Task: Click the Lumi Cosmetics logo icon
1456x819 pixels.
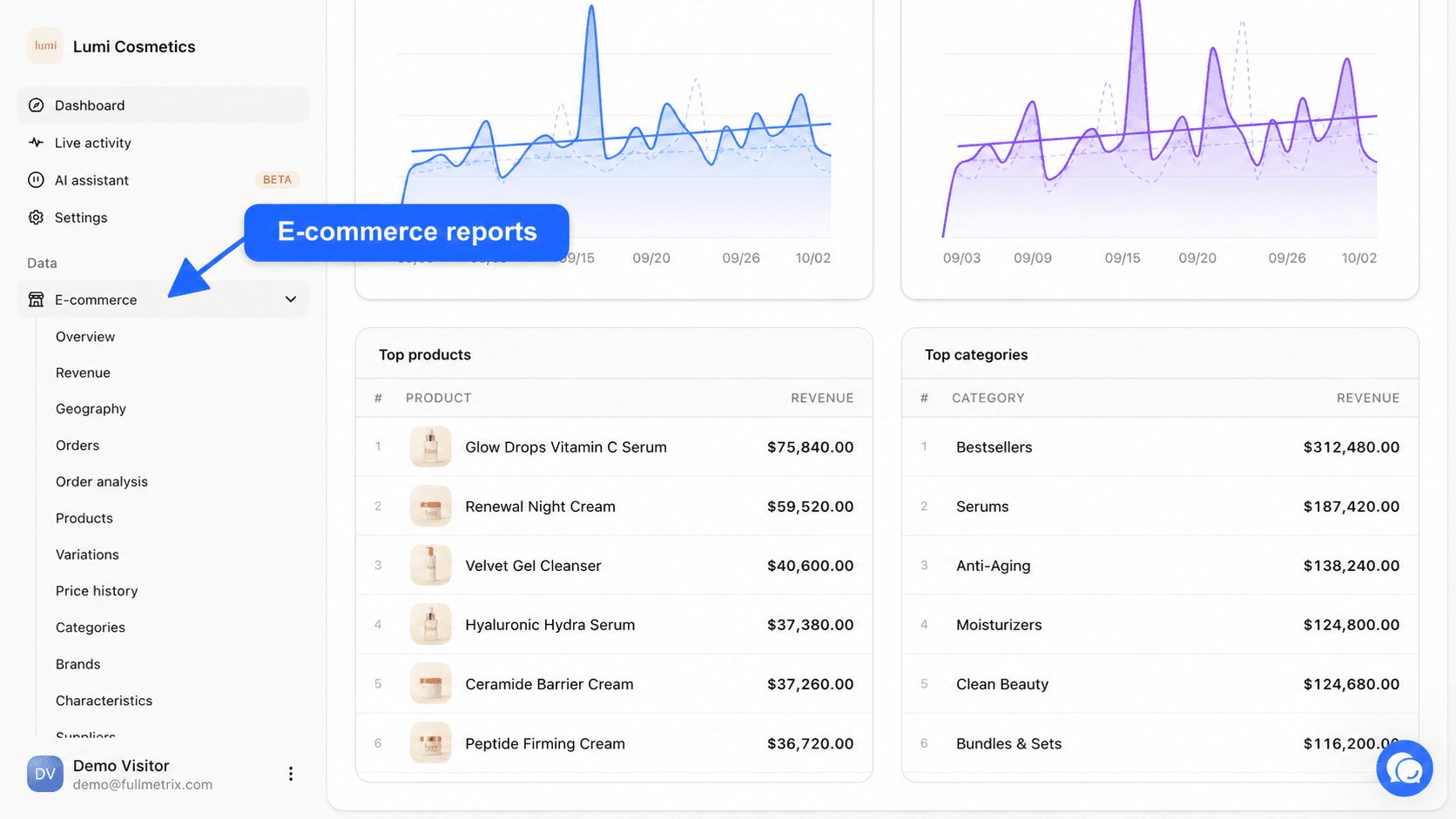Action: pyautogui.click(x=45, y=46)
